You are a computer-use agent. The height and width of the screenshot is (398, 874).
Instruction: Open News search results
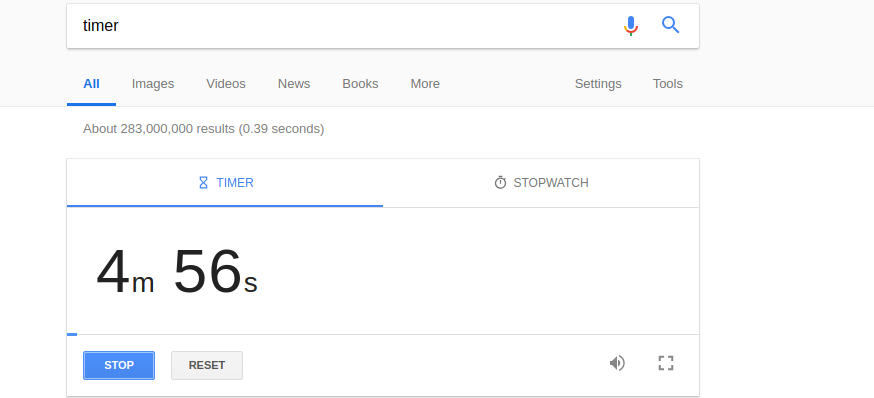(294, 84)
